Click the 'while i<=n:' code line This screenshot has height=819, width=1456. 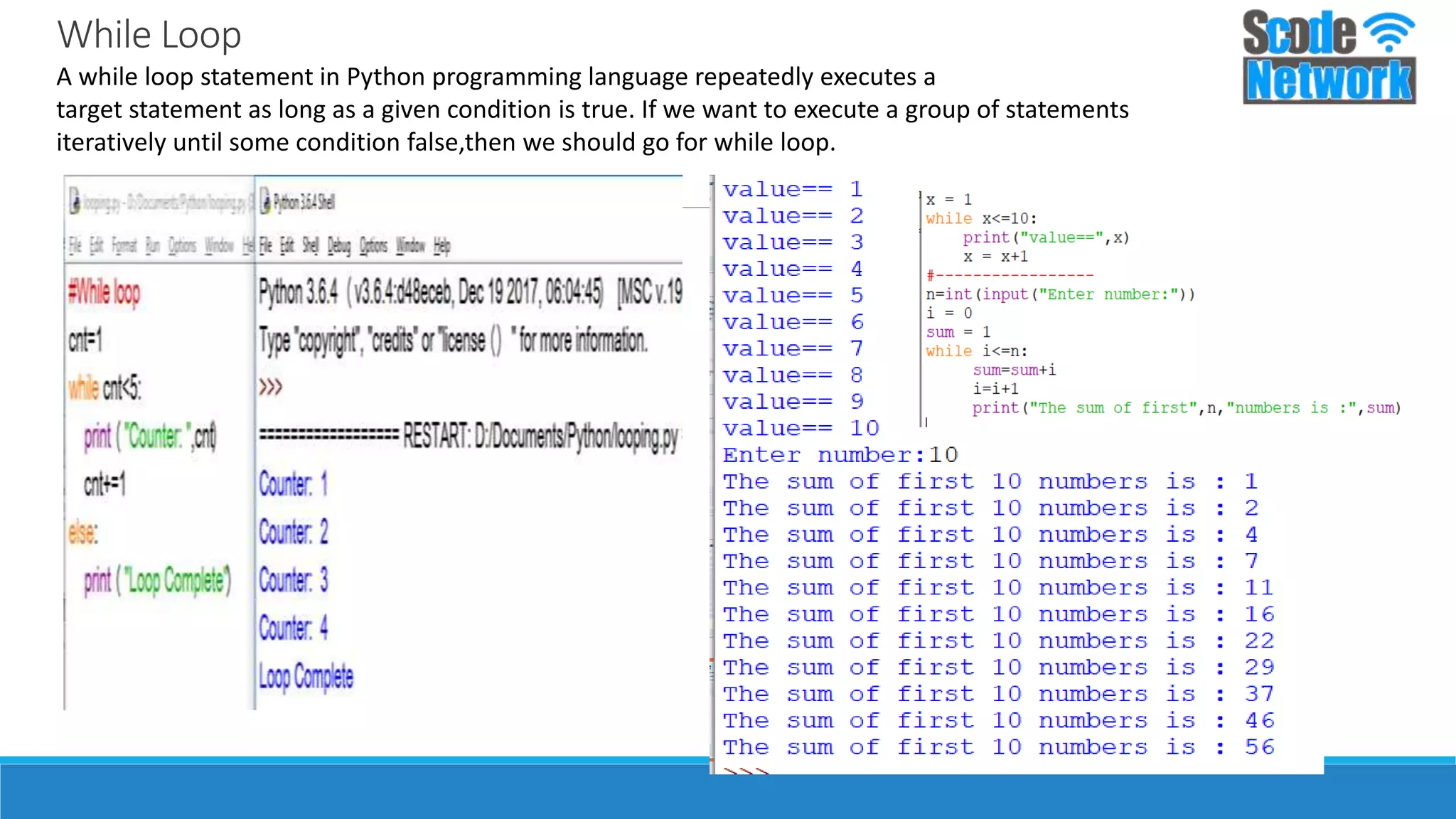(976, 351)
